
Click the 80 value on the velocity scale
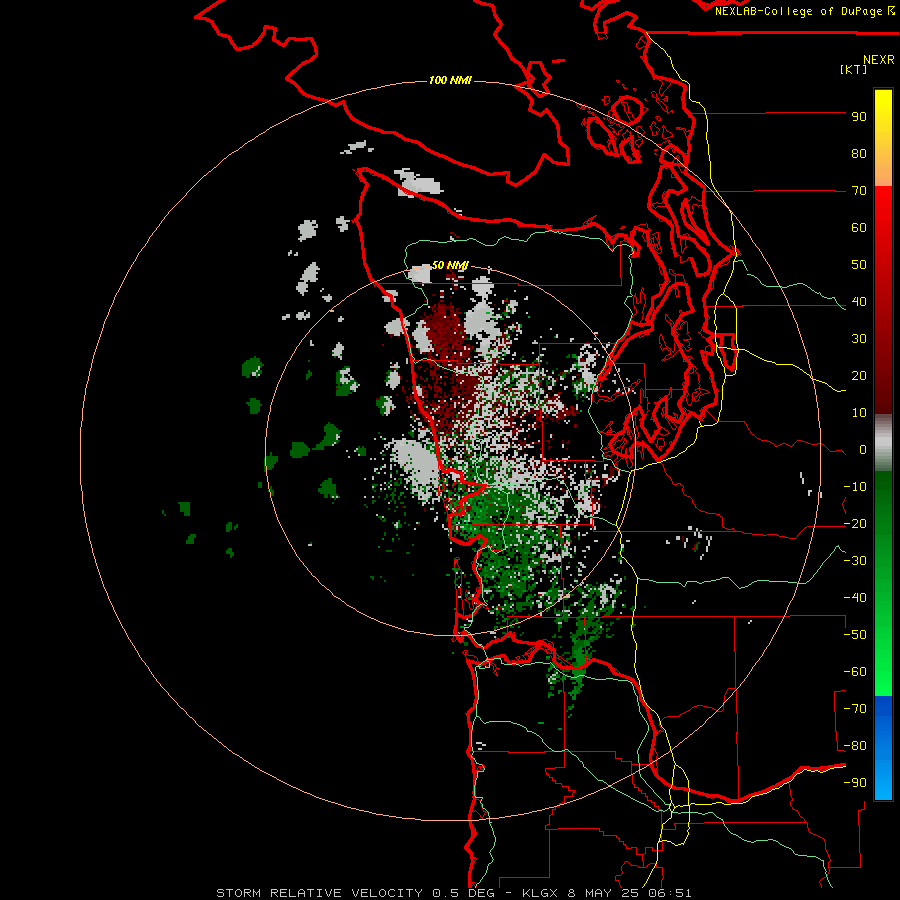tap(859, 153)
